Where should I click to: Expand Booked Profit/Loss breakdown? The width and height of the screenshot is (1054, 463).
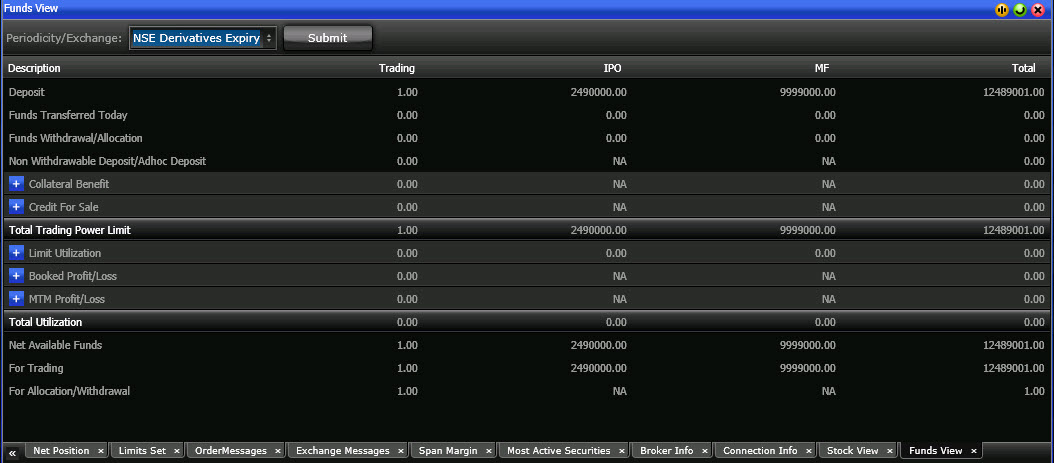point(16,276)
